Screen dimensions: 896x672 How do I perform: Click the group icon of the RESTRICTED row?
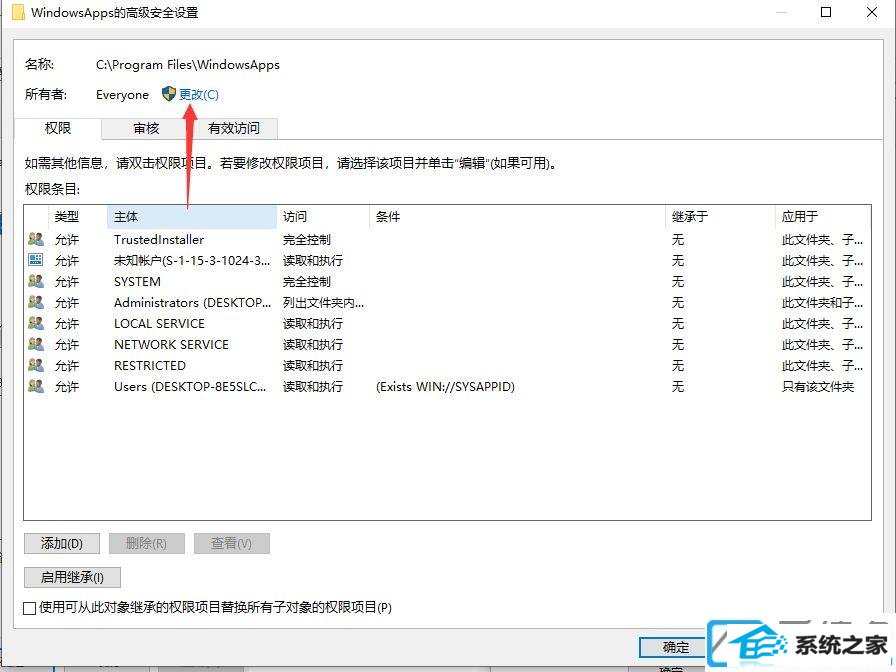(x=35, y=365)
